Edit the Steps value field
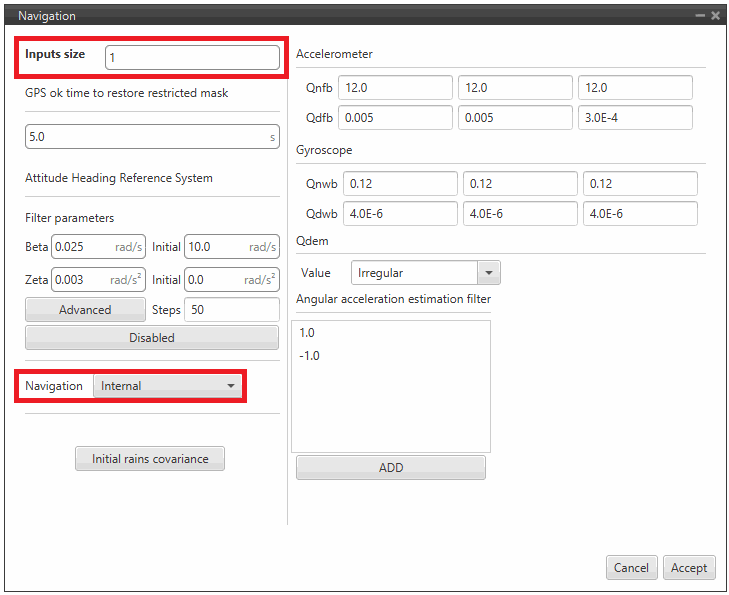 pyautogui.click(x=232, y=310)
